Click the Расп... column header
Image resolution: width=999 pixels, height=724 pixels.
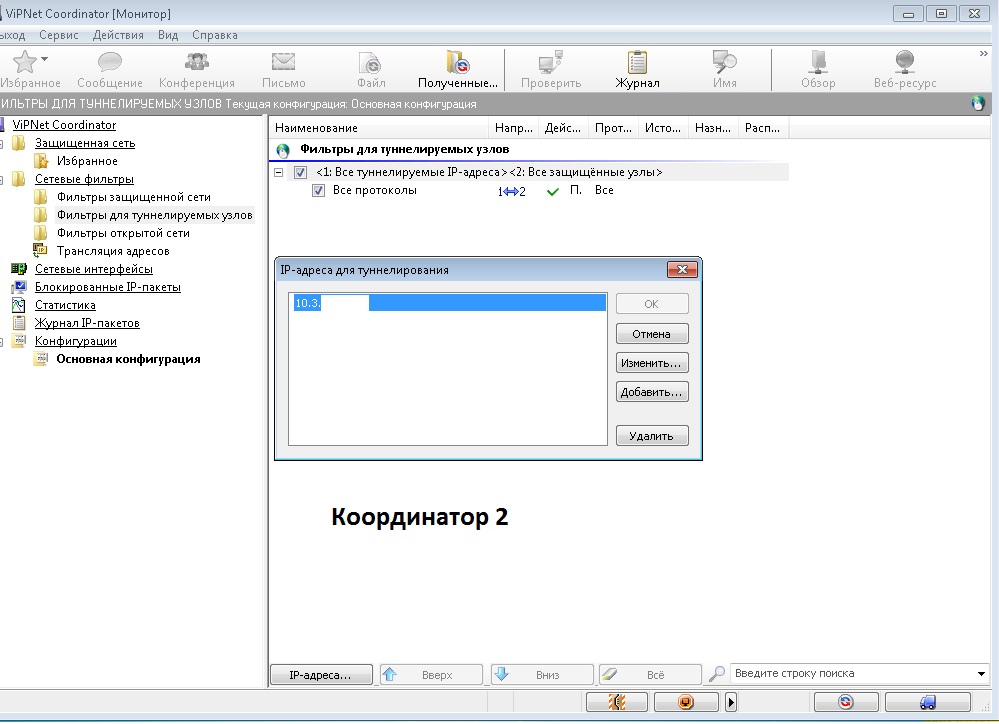coord(763,128)
